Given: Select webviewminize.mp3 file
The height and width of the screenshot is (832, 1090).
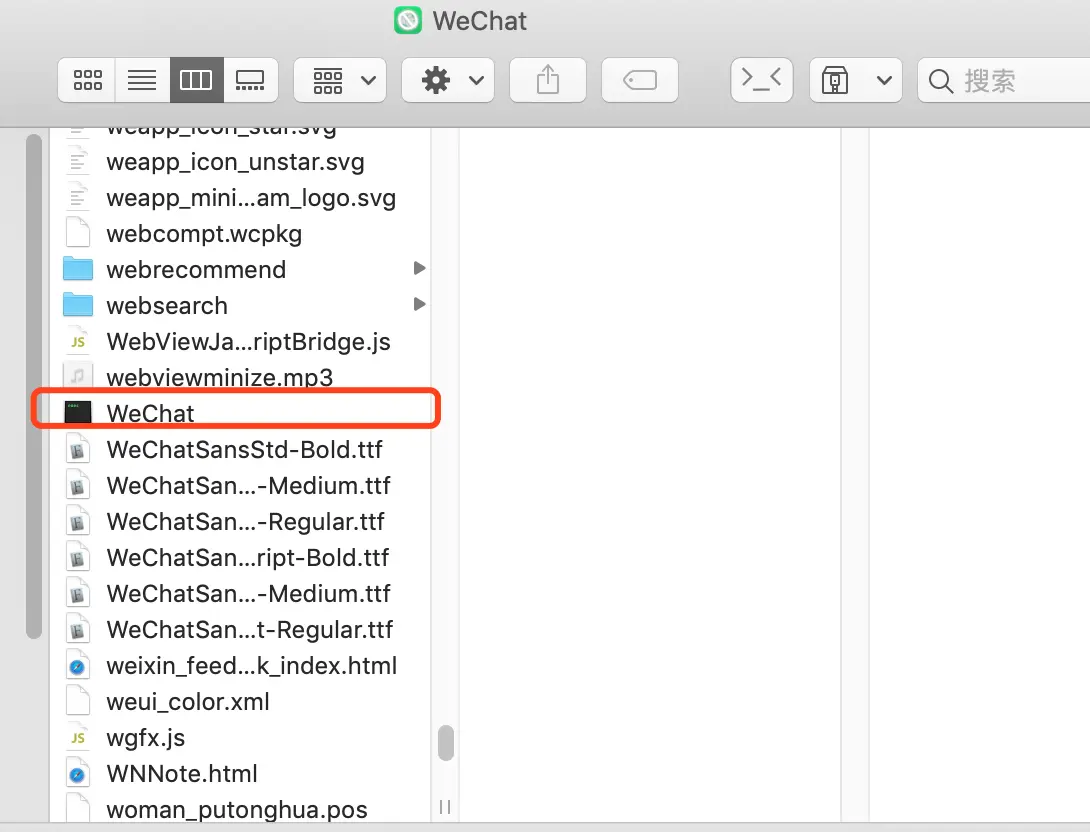Looking at the screenshot, I should 220,377.
